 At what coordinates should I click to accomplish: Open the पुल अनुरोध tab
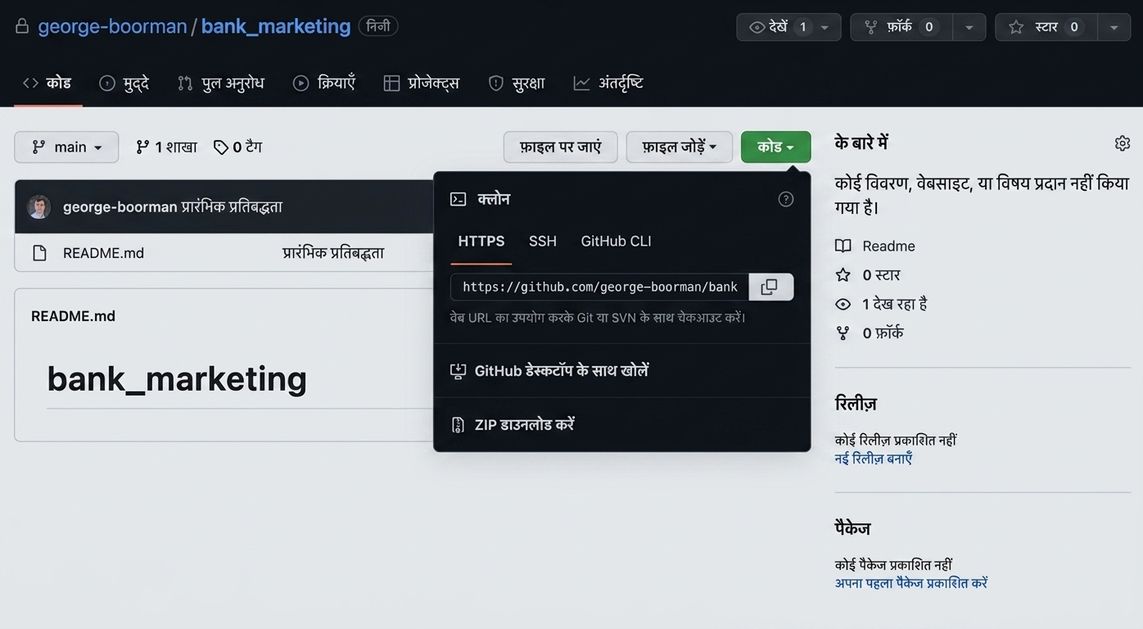(221, 83)
